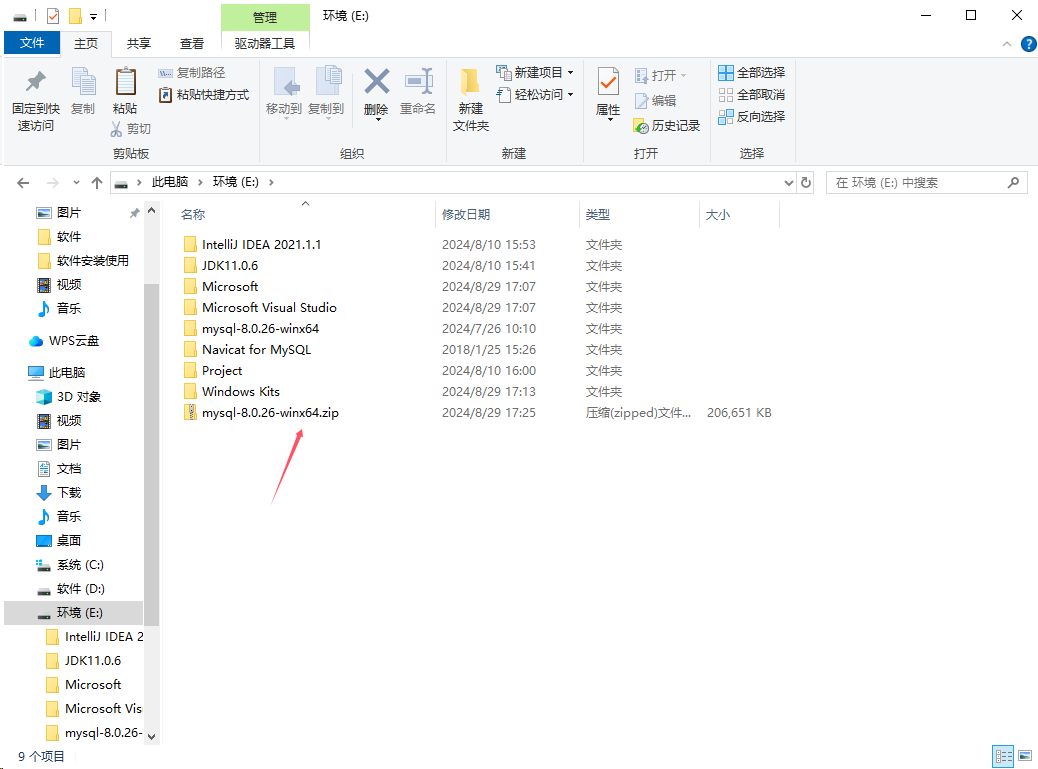Screen dimensions: 1038x769
Task: Click the search magnifier icon
Action: [1013, 182]
